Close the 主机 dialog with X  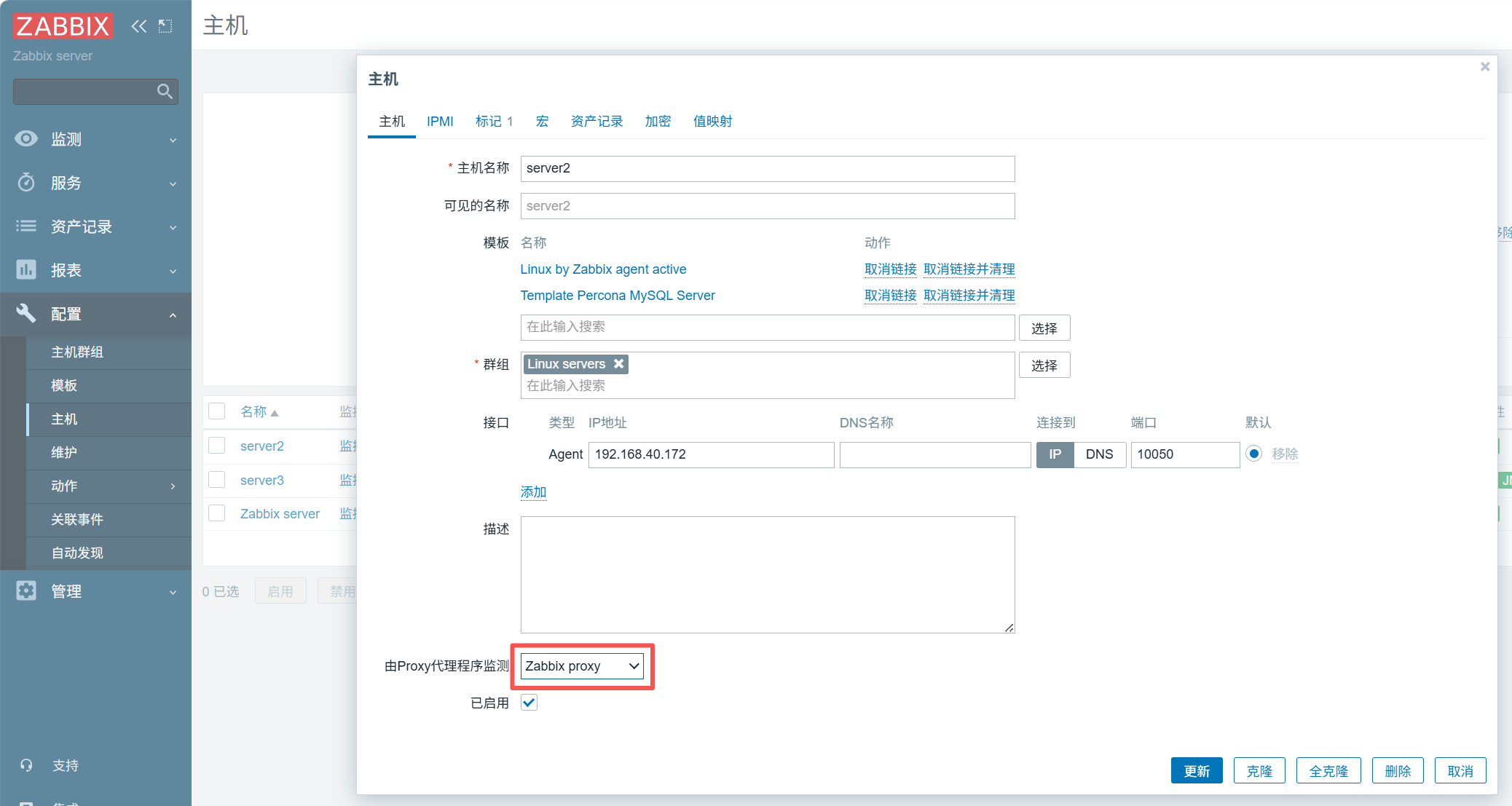point(1485,67)
